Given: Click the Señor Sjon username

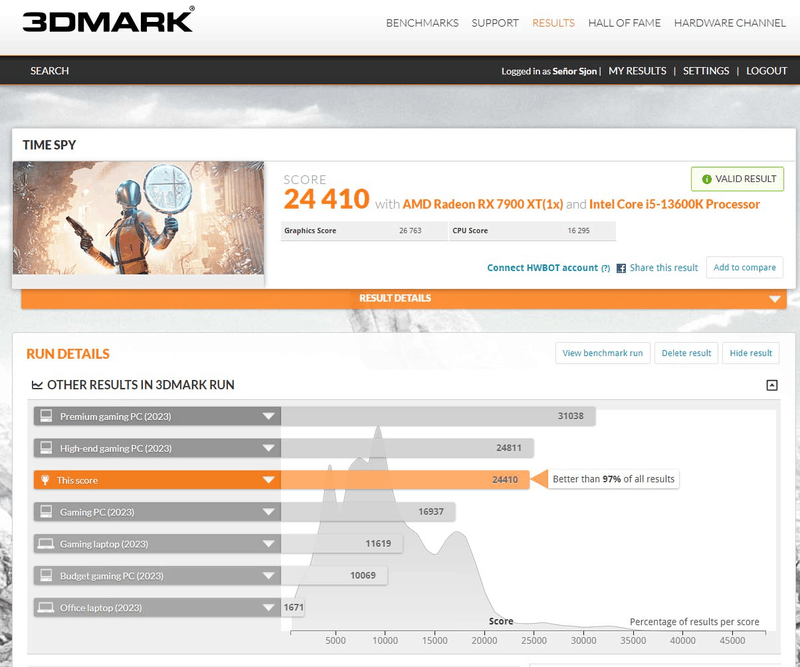Looking at the screenshot, I should pos(574,71).
